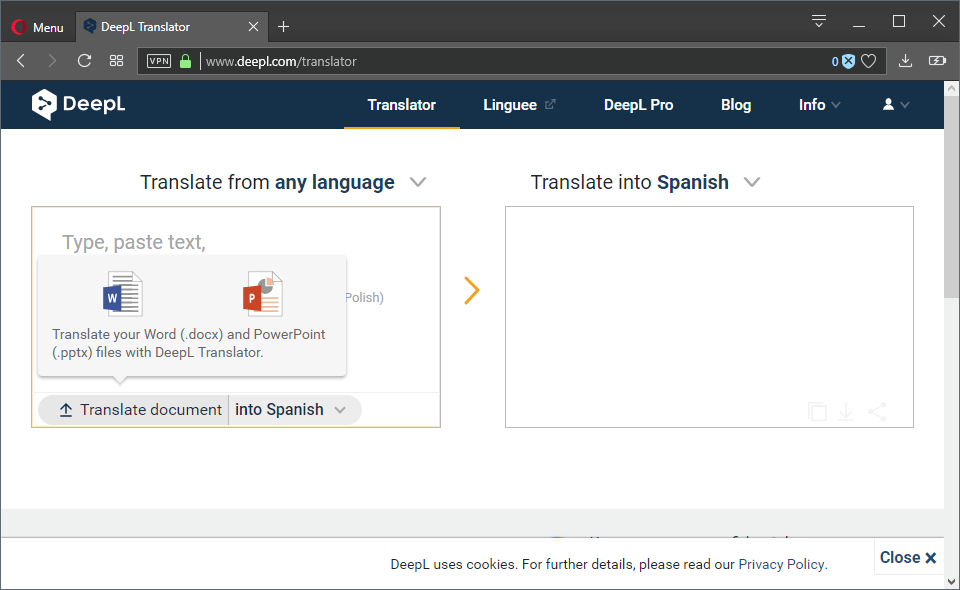Screen dimensions: 960x590
Task: View site security lock information
Action: click(186, 61)
